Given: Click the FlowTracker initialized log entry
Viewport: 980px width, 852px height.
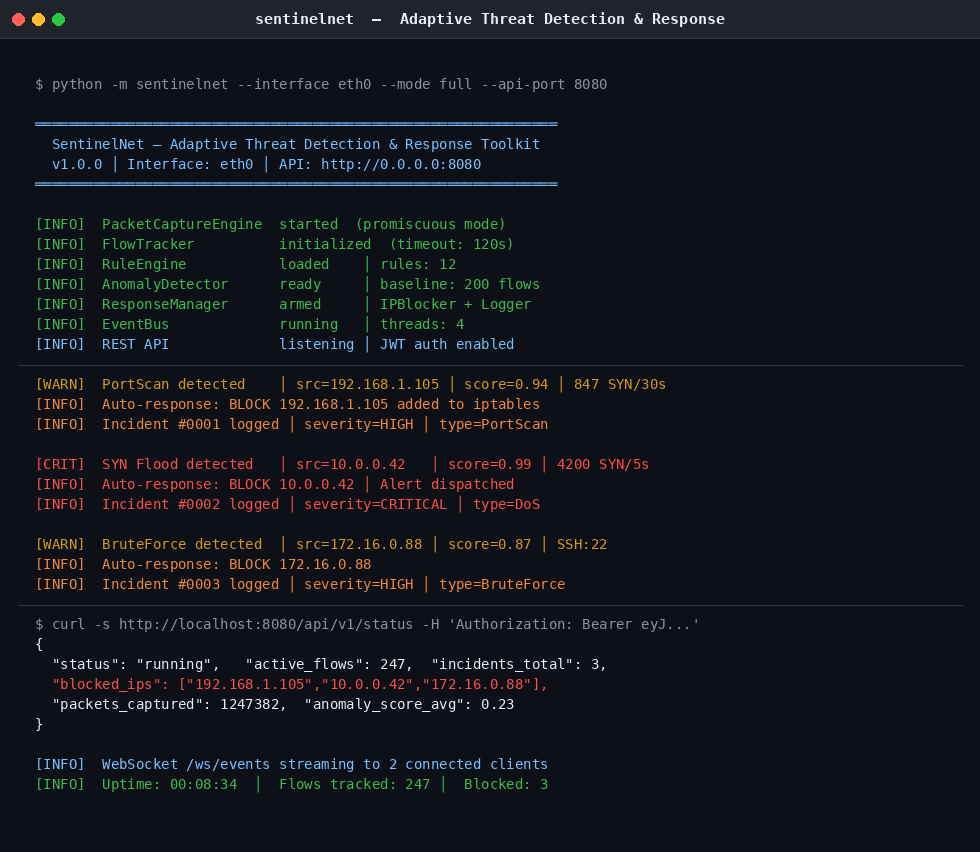Looking at the screenshot, I should coord(274,244).
